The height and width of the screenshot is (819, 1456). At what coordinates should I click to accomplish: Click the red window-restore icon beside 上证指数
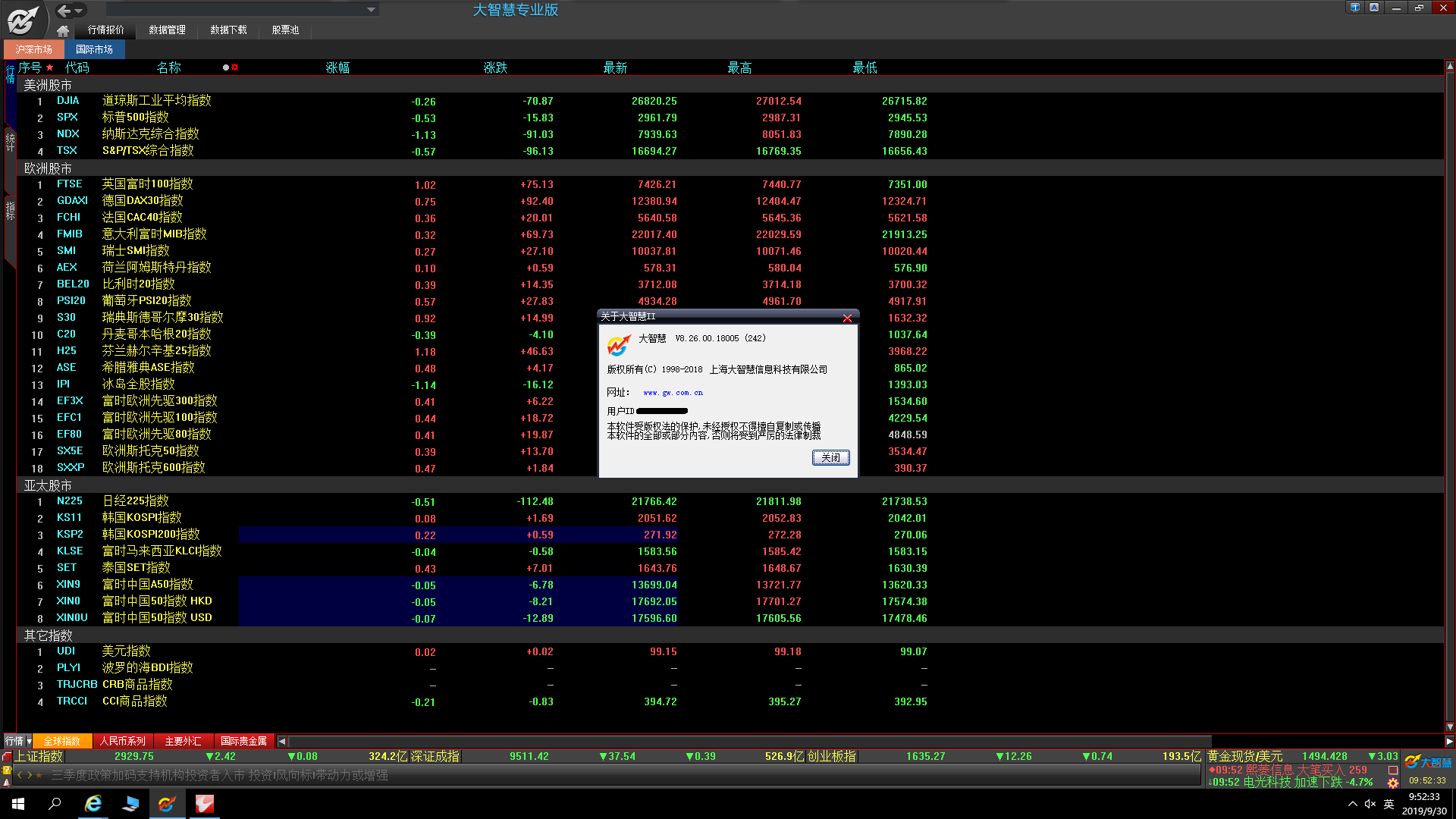click(7, 757)
